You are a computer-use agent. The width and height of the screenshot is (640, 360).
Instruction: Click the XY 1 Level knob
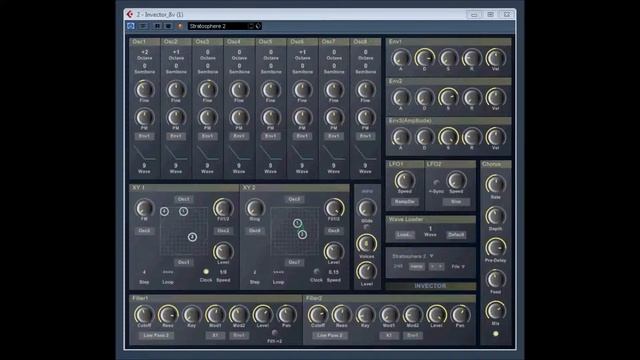[223, 251]
